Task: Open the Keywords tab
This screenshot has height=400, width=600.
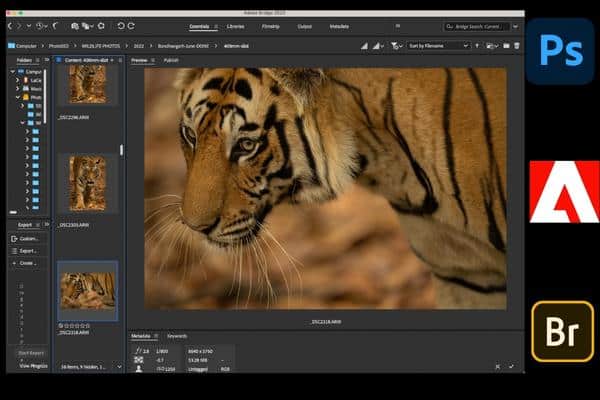Action: (x=176, y=336)
